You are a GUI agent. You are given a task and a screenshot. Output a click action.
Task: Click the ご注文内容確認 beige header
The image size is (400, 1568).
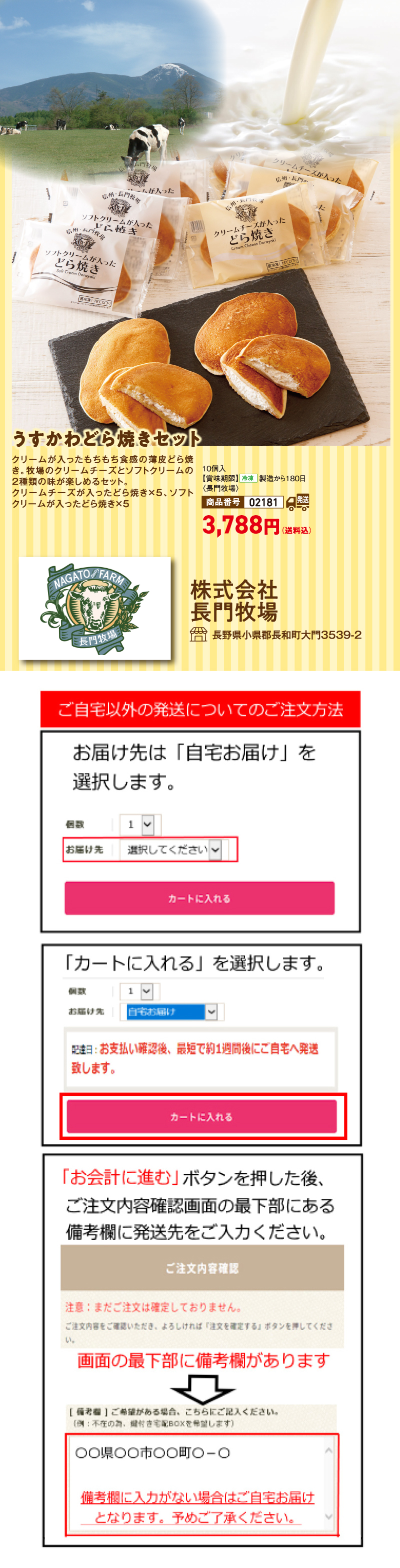coord(202,1268)
